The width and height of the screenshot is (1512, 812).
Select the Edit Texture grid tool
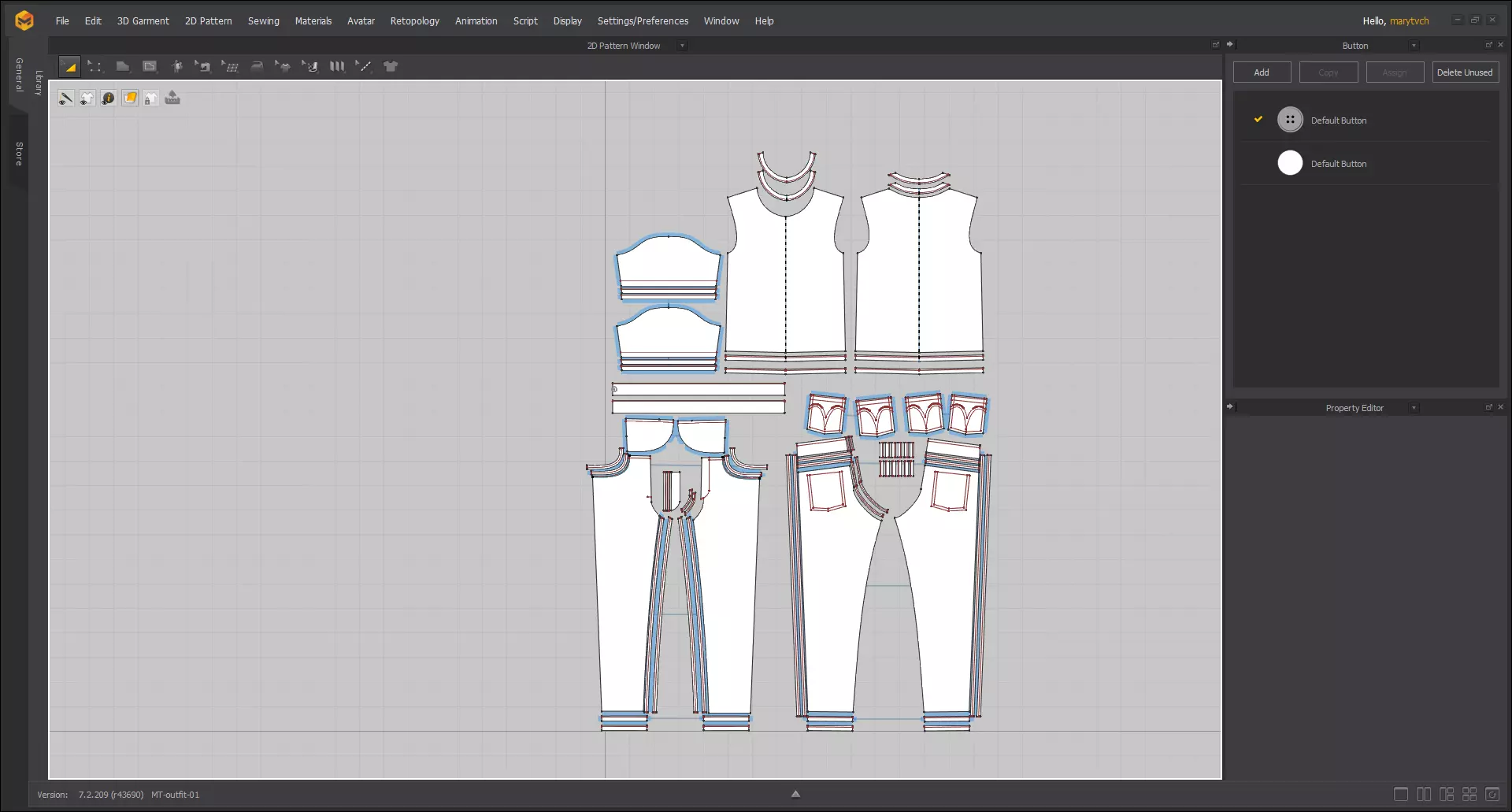tap(230, 67)
